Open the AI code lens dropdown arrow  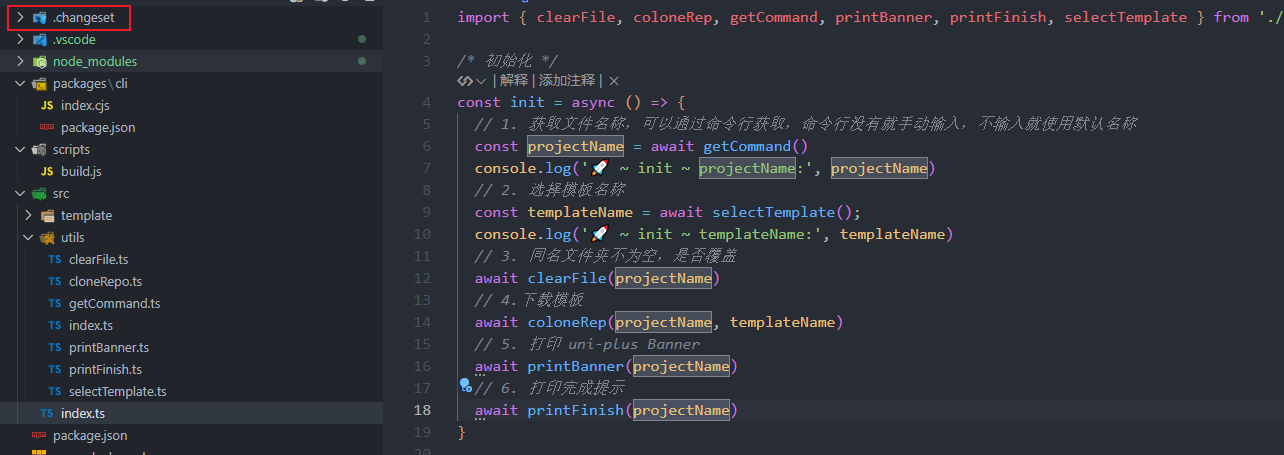[482, 80]
